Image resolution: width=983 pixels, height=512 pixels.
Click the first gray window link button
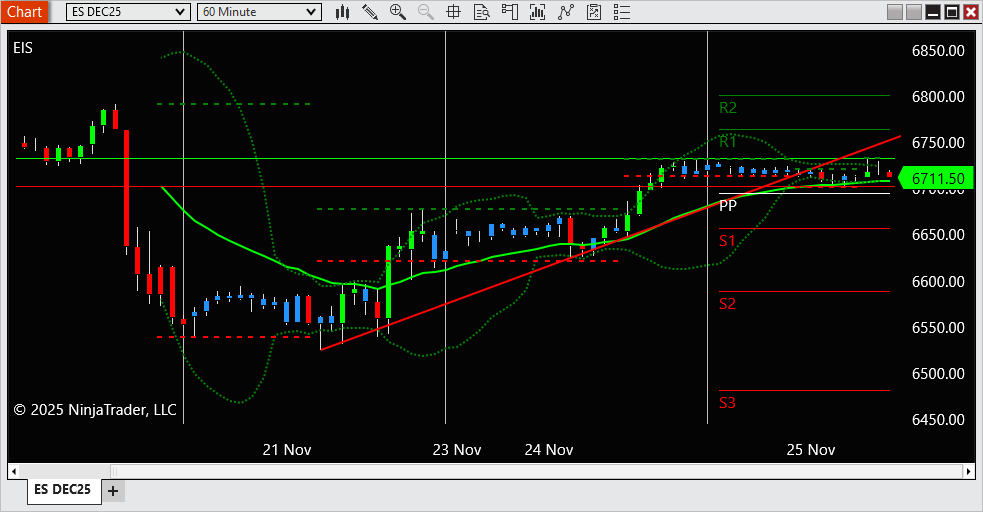[x=895, y=12]
